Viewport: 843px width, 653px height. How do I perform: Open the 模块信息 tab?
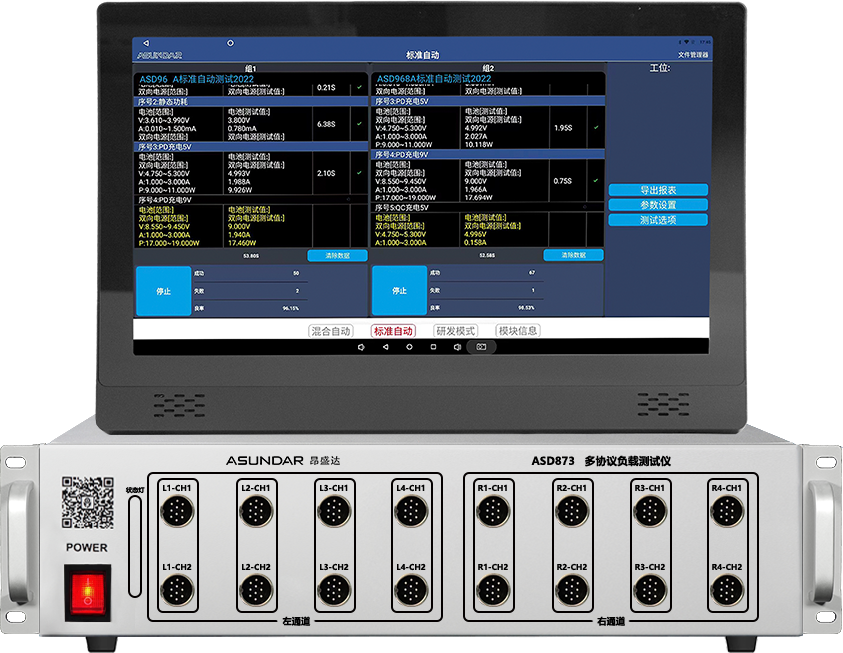coord(518,331)
